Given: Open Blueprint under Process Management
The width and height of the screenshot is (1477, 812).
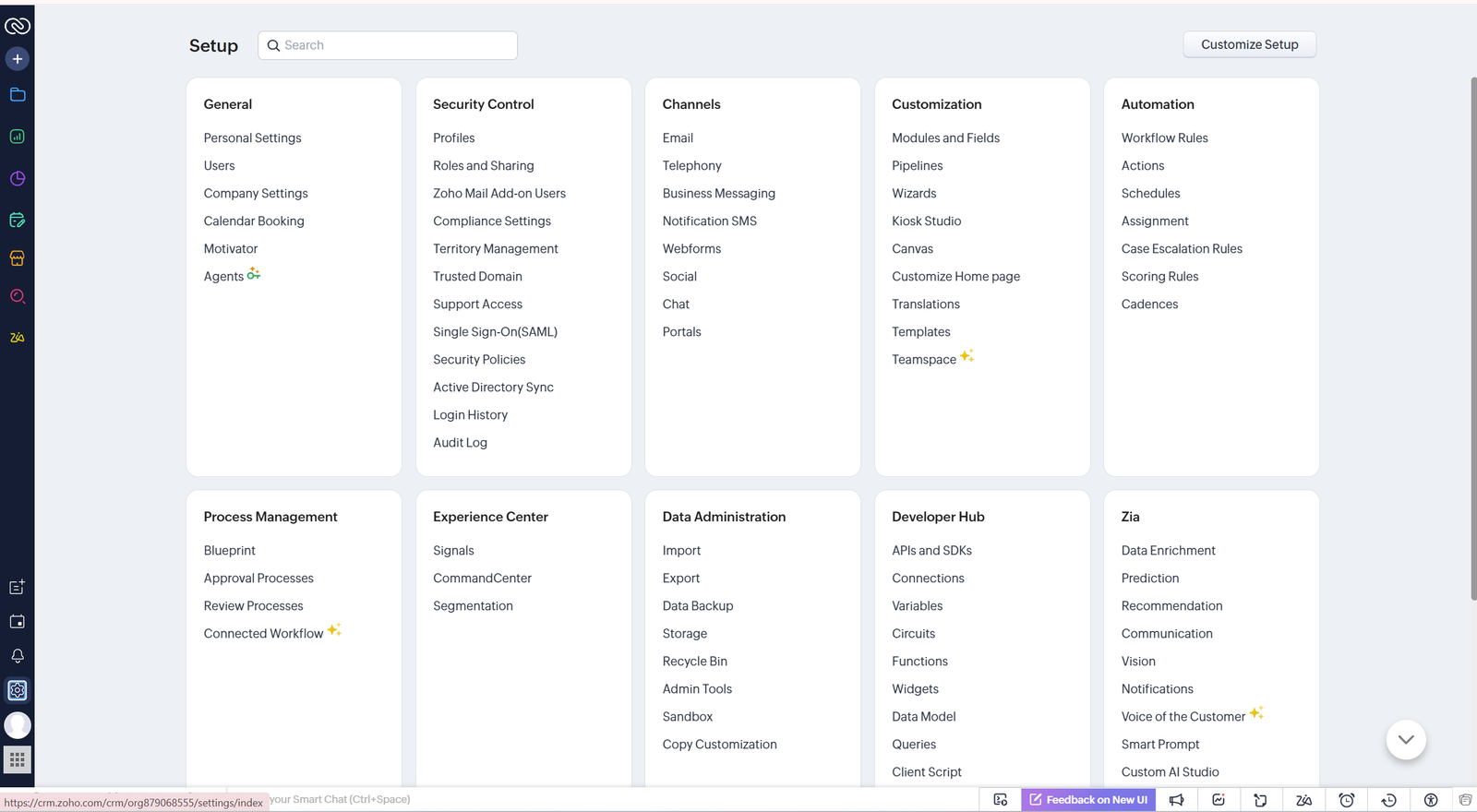Looking at the screenshot, I should [229, 551].
